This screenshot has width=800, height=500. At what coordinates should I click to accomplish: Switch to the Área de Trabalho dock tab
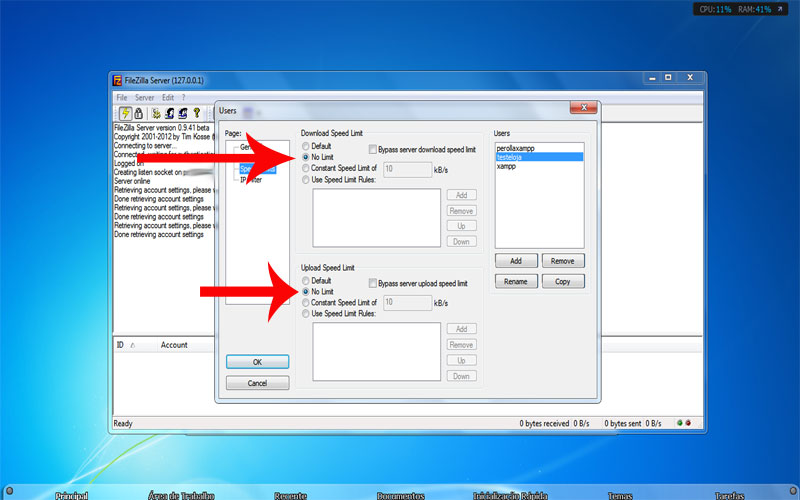[181, 495]
